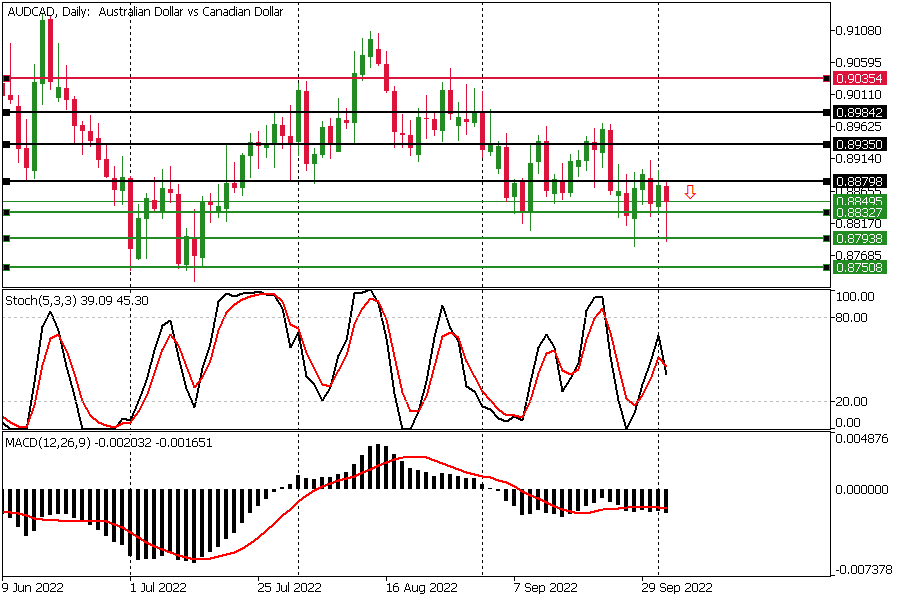Click the Stoch(5,3,3) indicator label
This screenshot has width=900, height=600.
click(x=77, y=300)
